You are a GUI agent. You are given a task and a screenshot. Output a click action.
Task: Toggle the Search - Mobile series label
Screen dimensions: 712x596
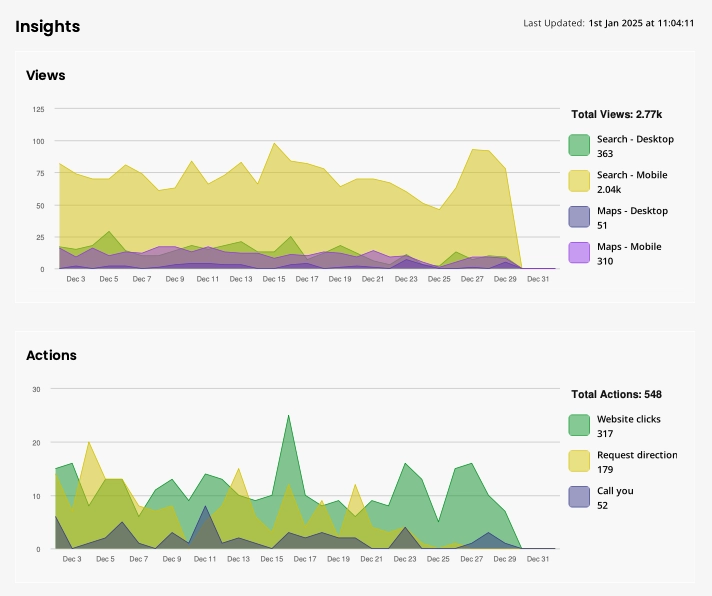coord(632,175)
